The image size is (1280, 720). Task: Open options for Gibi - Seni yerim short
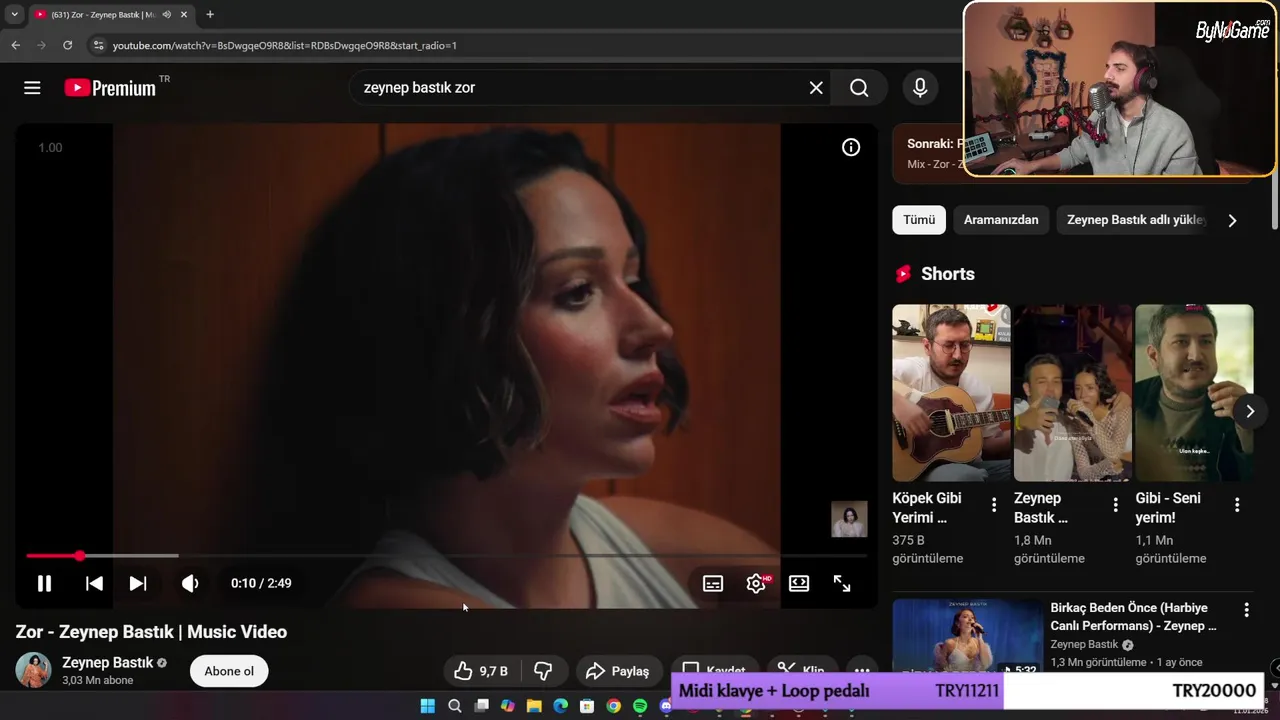(1237, 505)
